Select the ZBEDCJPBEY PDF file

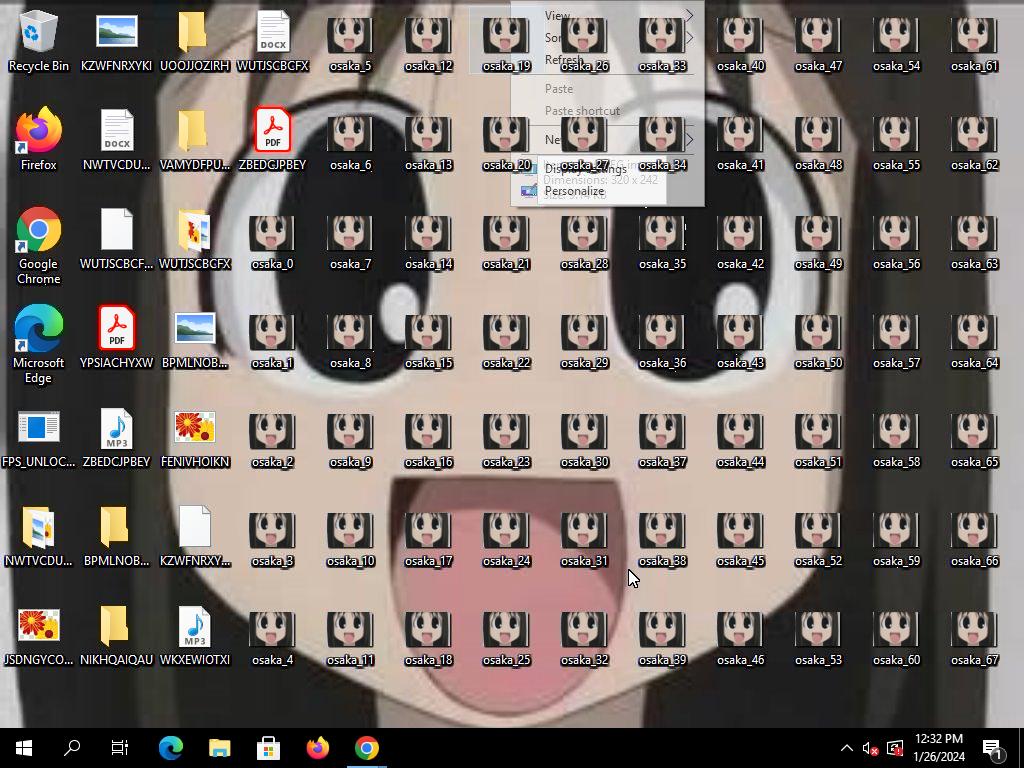(x=272, y=139)
